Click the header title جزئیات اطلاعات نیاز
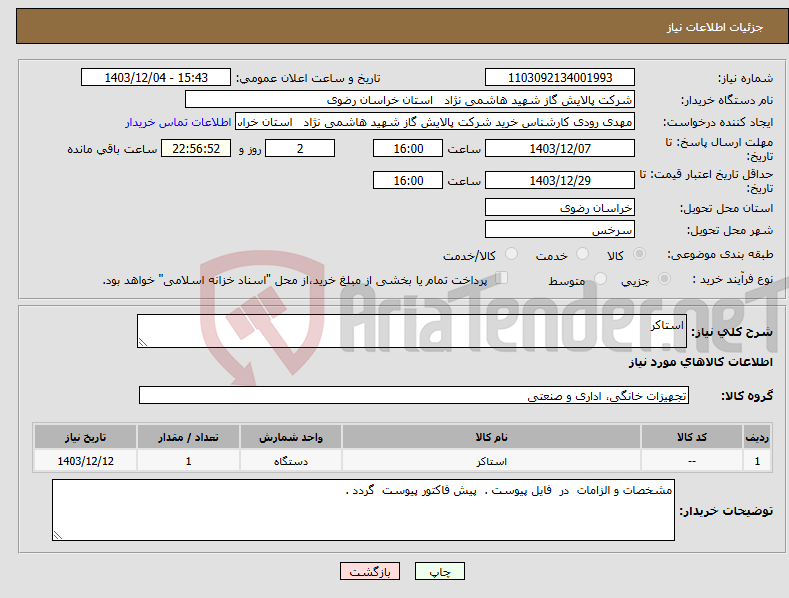This screenshot has width=789, height=598. (715, 27)
